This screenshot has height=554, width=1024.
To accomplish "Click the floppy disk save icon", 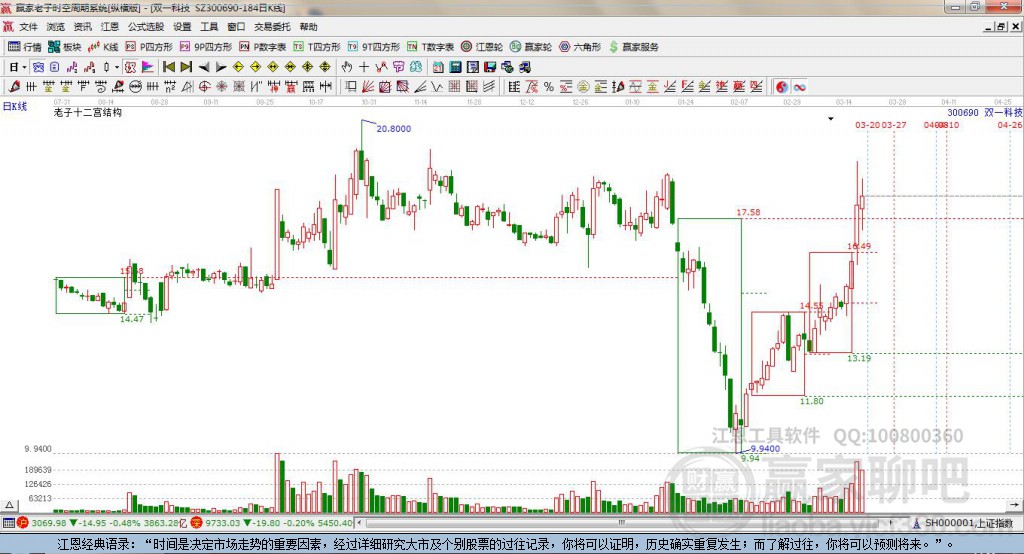I will pyautogui.click(x=490, y=67).
